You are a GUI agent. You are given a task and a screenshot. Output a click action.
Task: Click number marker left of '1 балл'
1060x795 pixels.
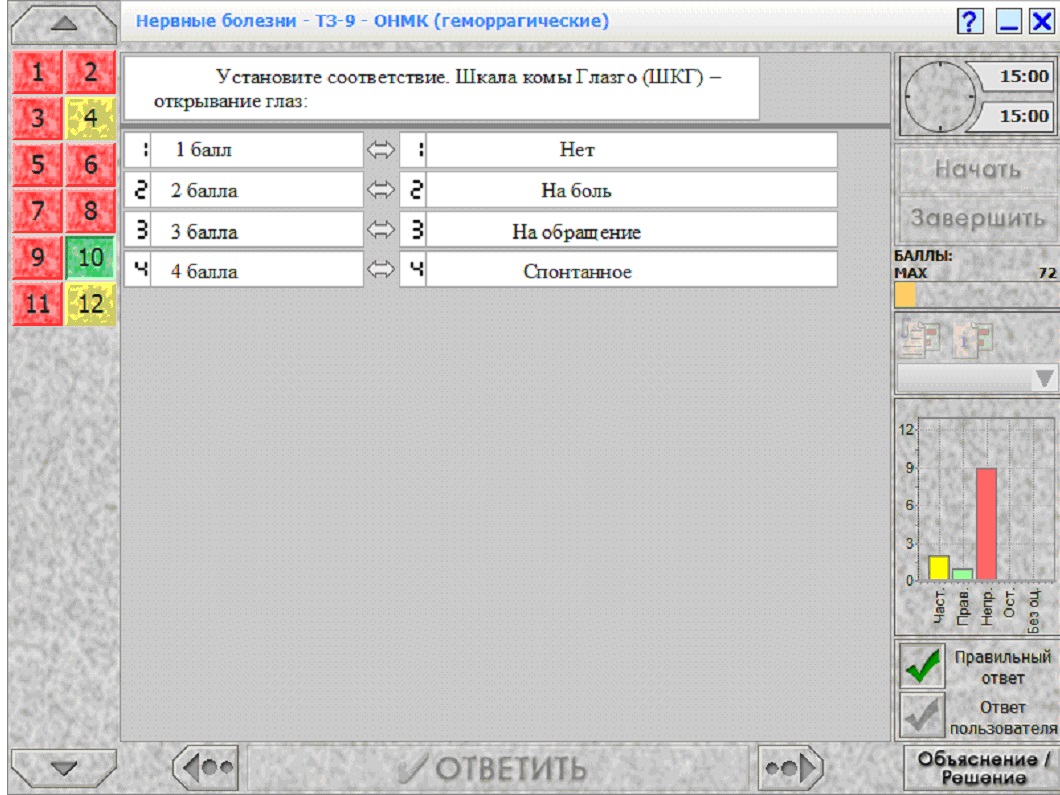tap(138, 149)
